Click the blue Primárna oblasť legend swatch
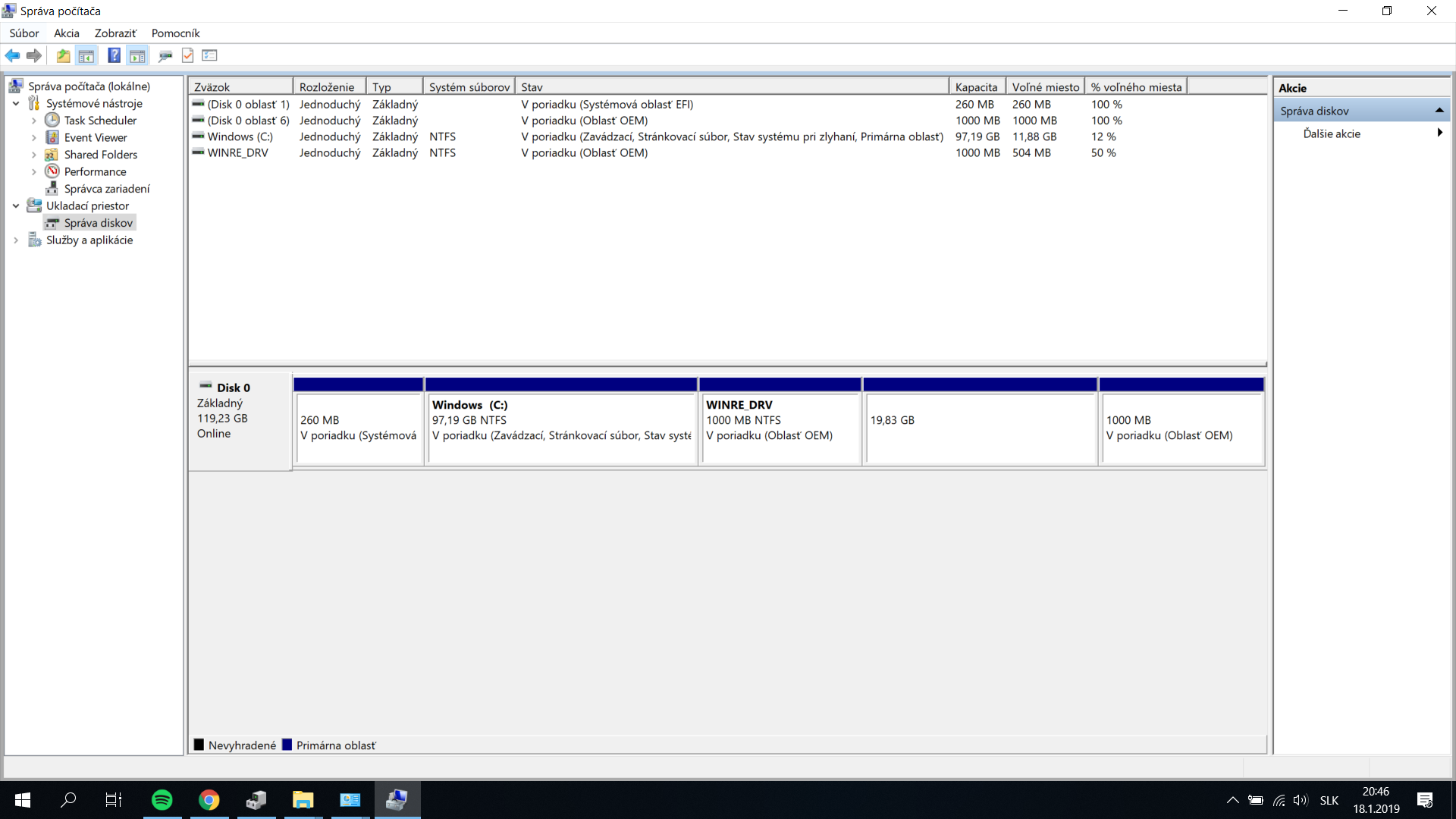 287,745
